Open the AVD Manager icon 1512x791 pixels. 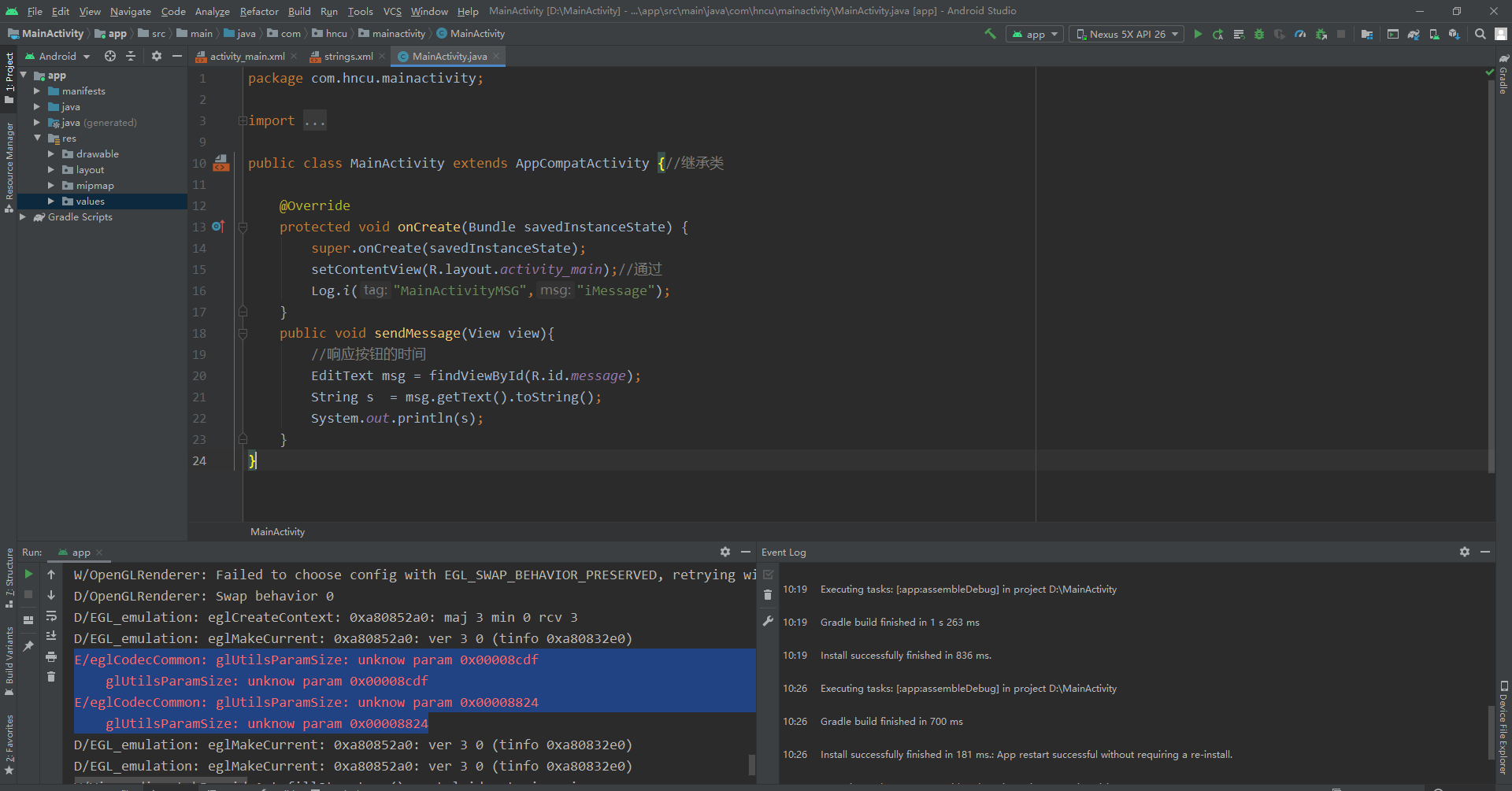point(1434,34)
